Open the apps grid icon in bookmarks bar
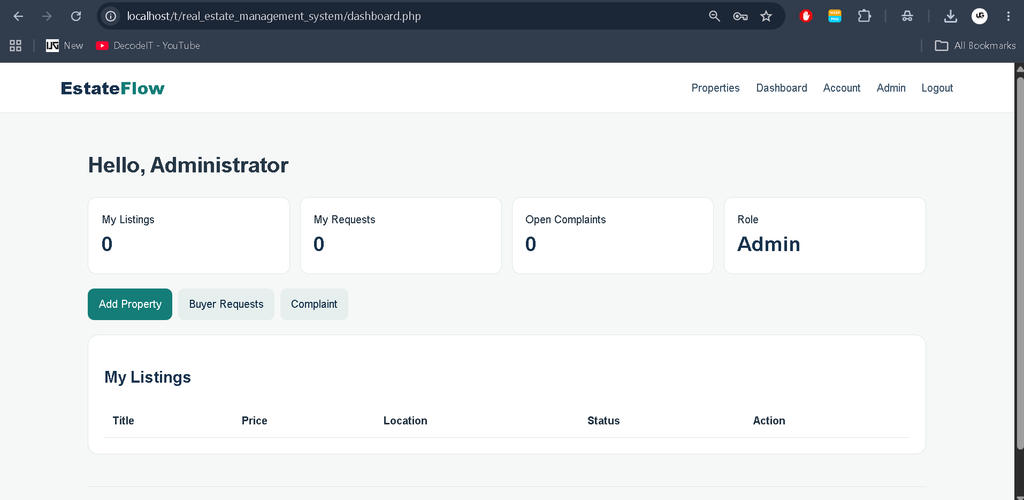 [x=16, y=46]
